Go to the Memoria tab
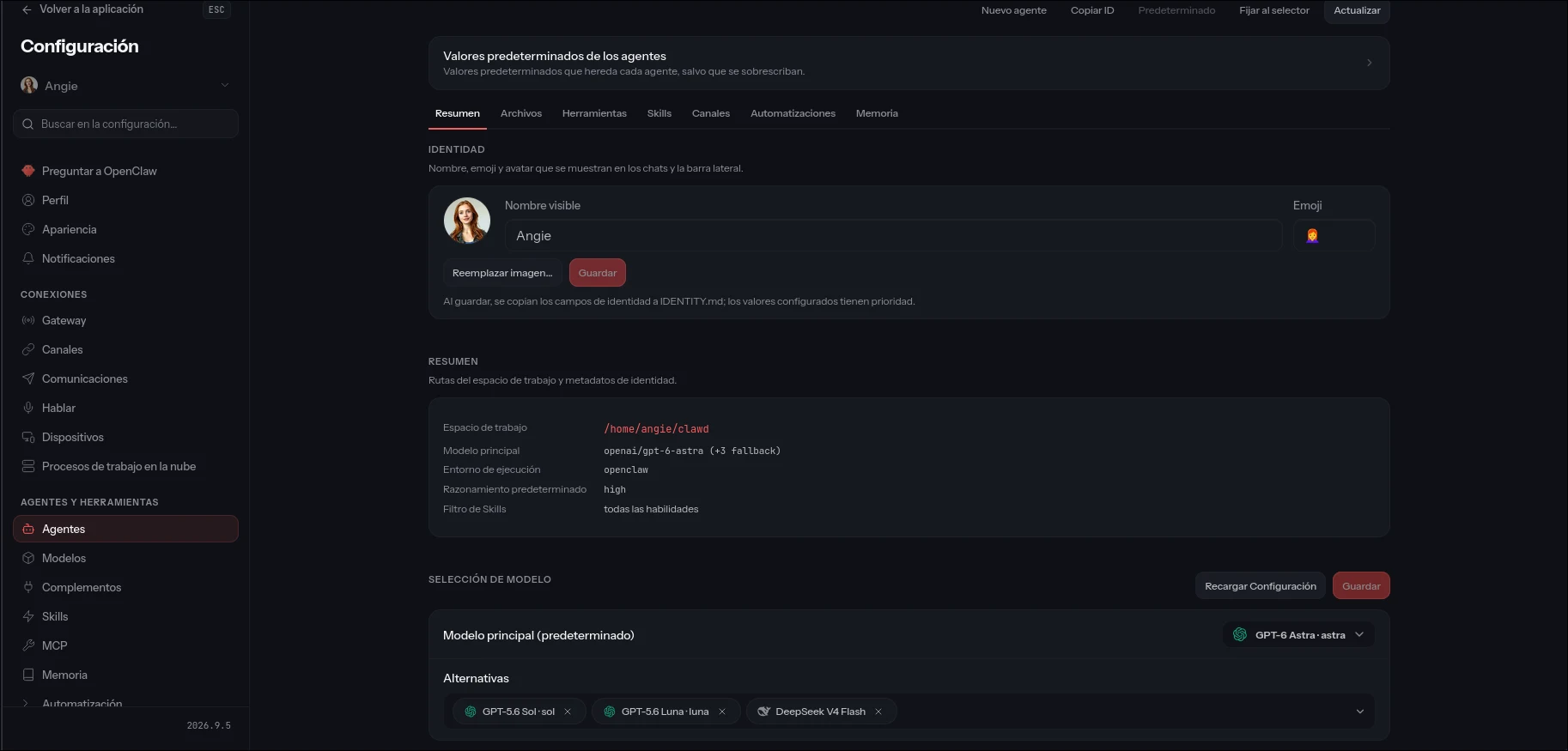 pos(877,113)
